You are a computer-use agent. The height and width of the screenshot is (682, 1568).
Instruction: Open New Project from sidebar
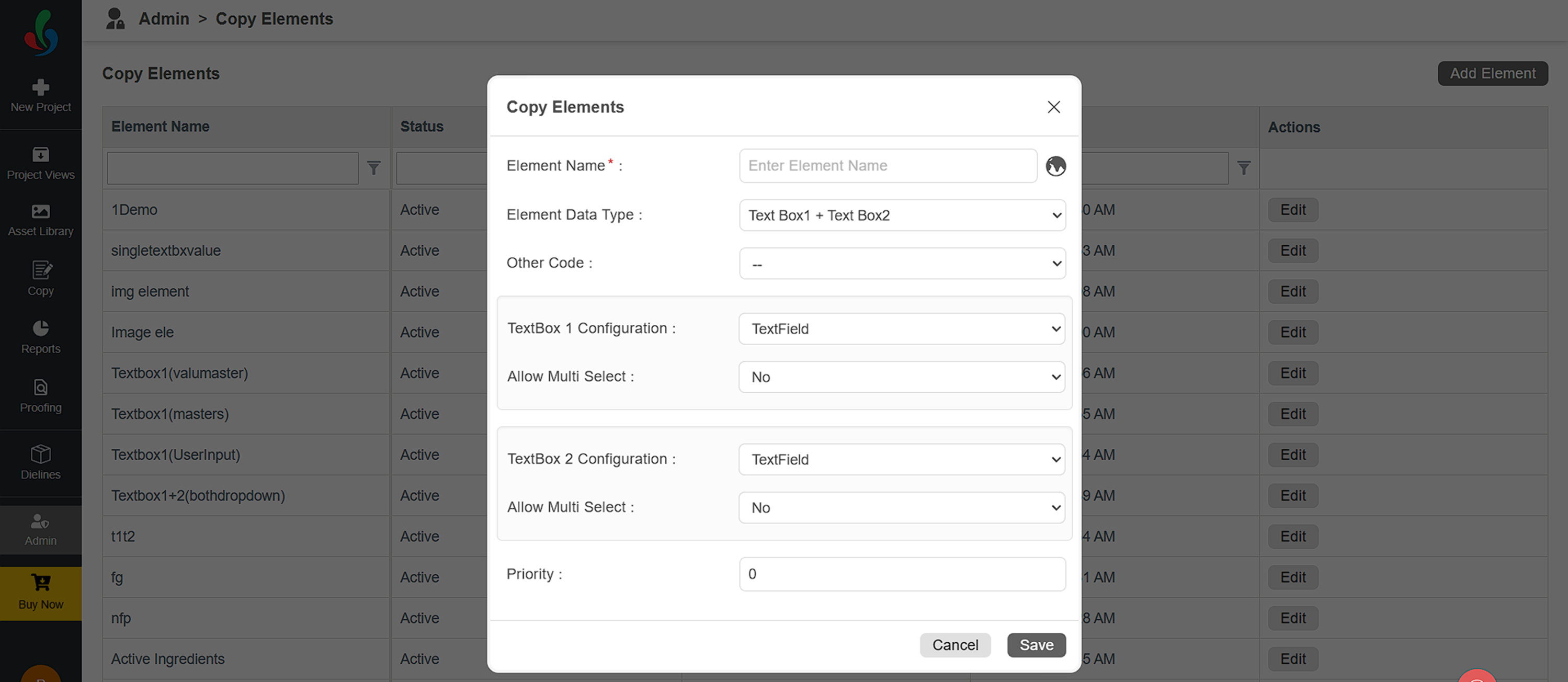pos(41,96)
